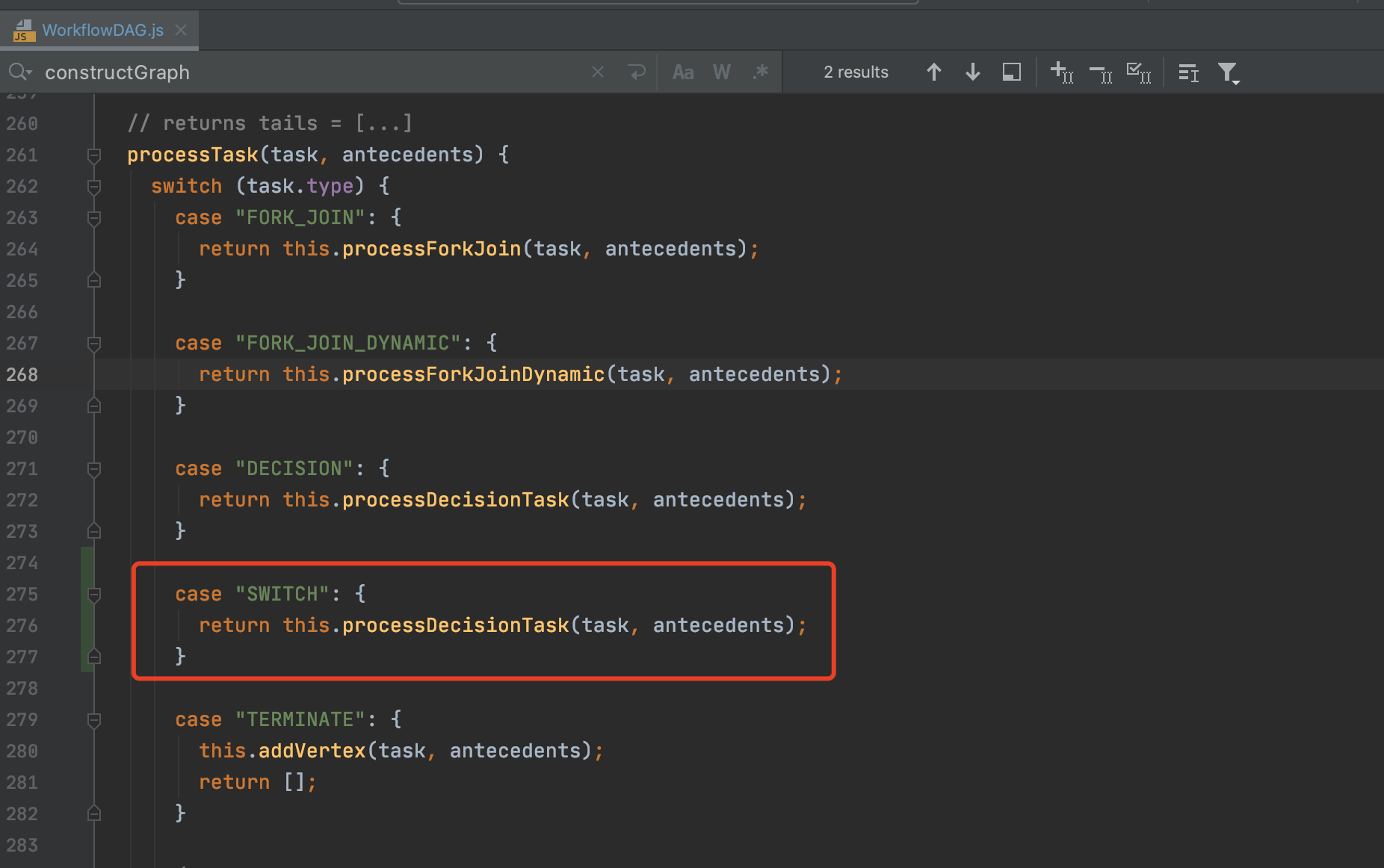Jump to the previous search result arrow
The height and width of the screenshot is (868, 1384).
click(933, 72)
